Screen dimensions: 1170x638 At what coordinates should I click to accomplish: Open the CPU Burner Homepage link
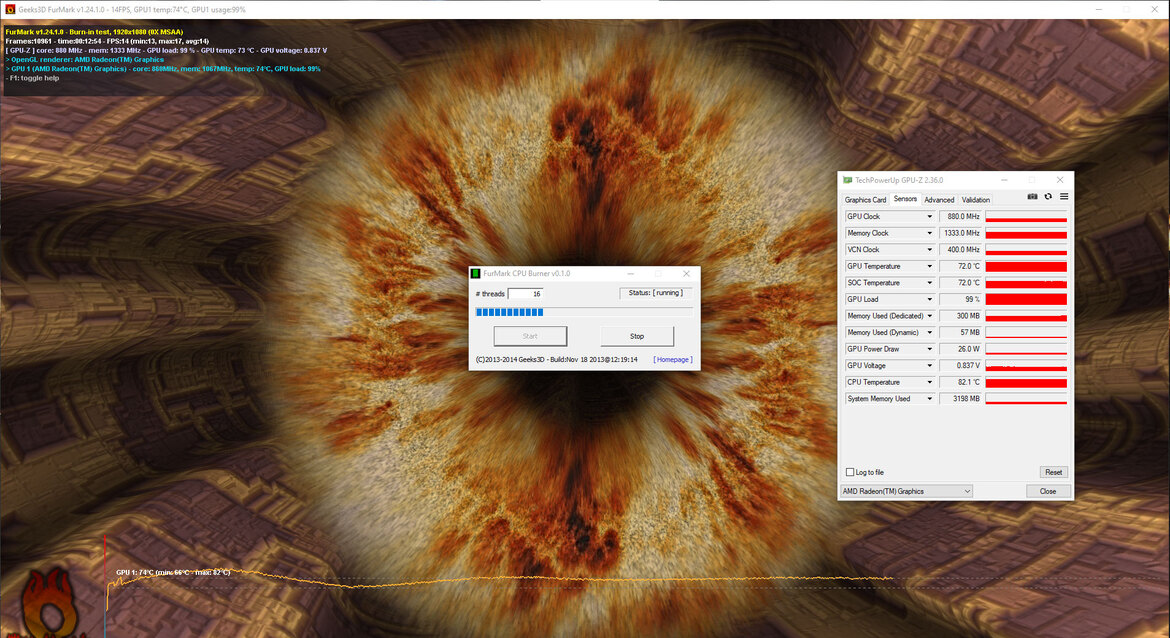point(673,360)
